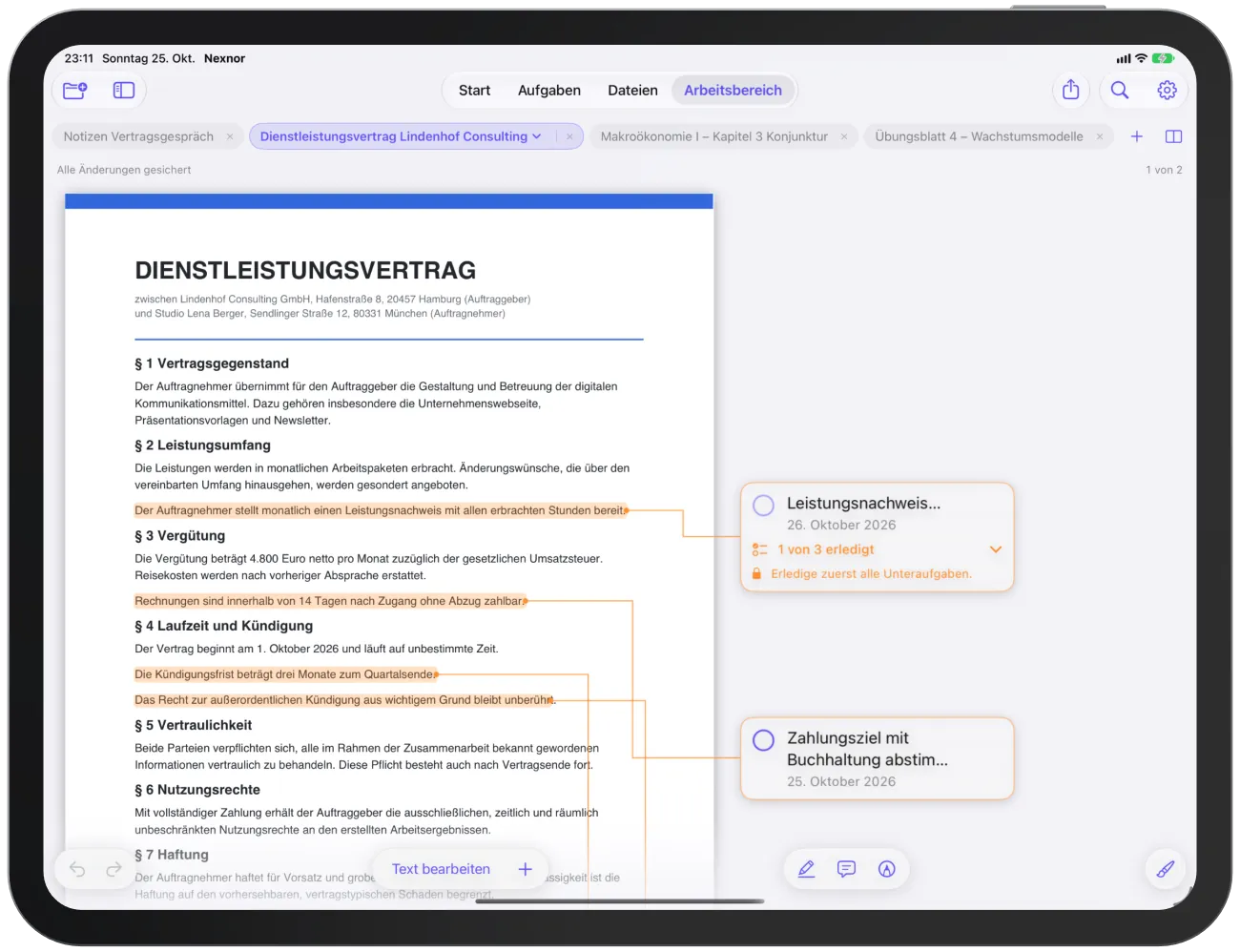Create a new folder with the folder-plus icon

pyautogui.click(x=74, y=91)
